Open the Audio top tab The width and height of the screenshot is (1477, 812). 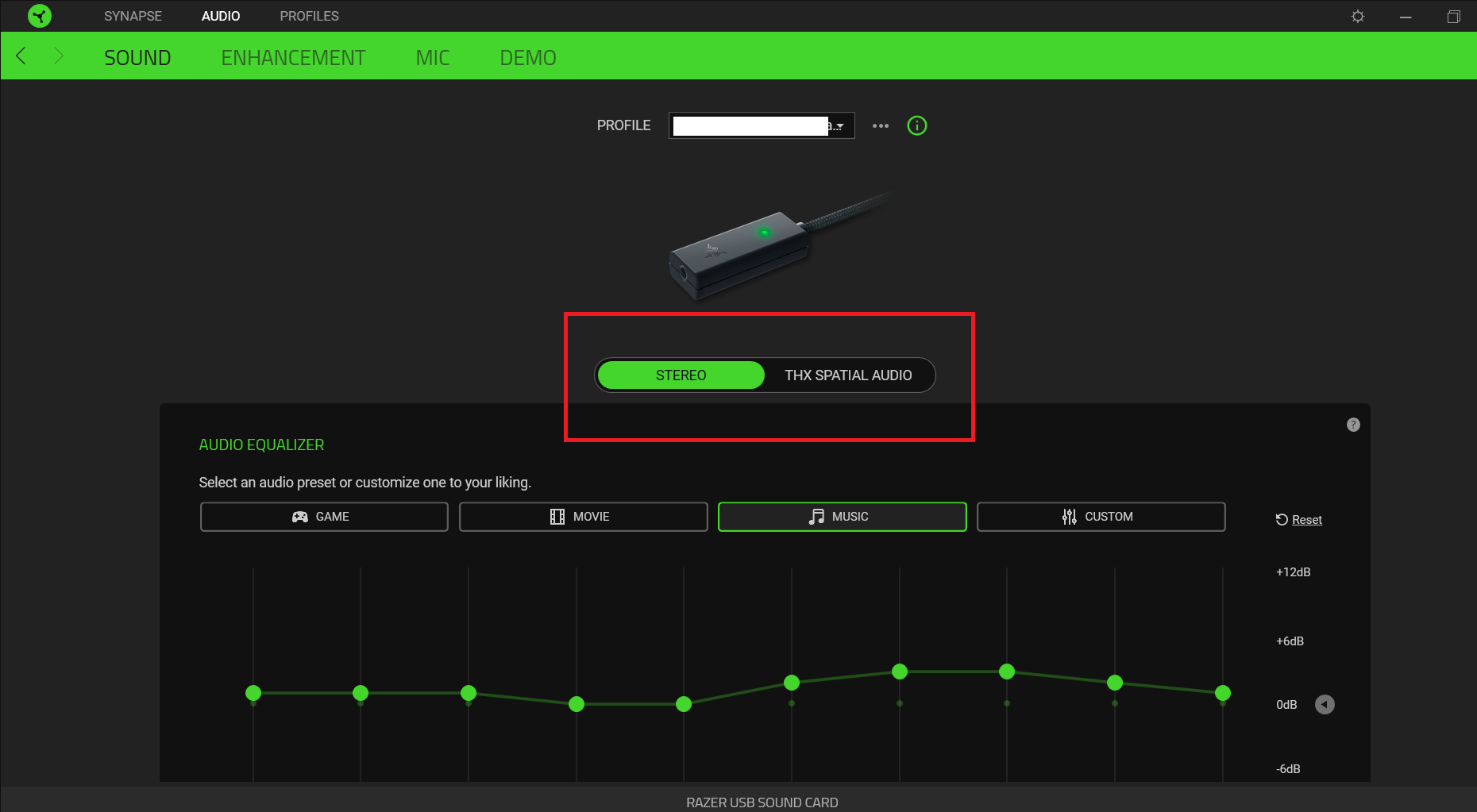pyautogui.click(x=221, y=16)
